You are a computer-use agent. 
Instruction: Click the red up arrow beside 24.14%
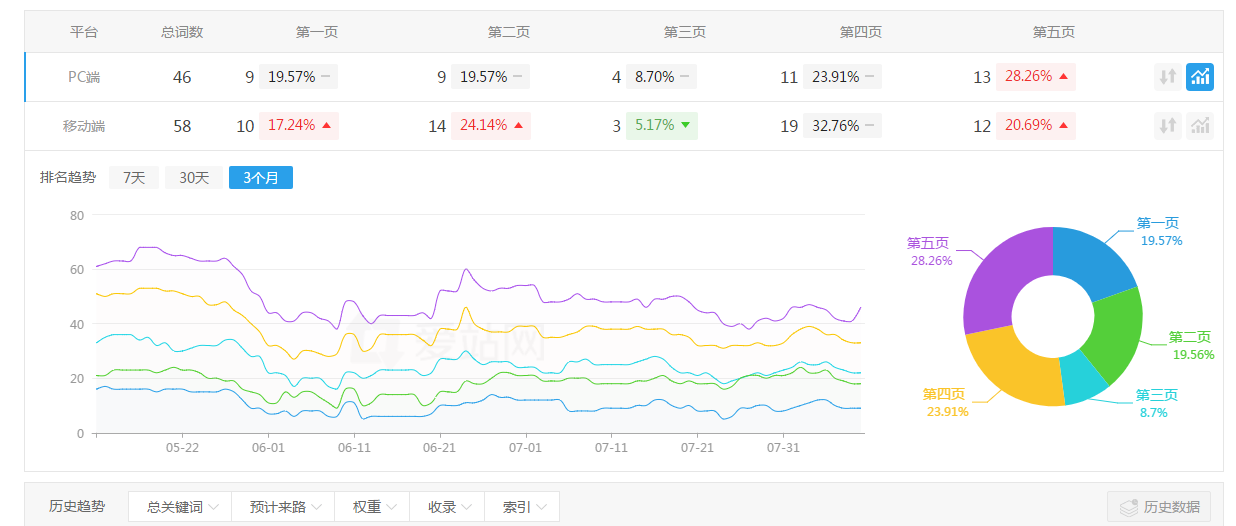[x=518, y=126]
